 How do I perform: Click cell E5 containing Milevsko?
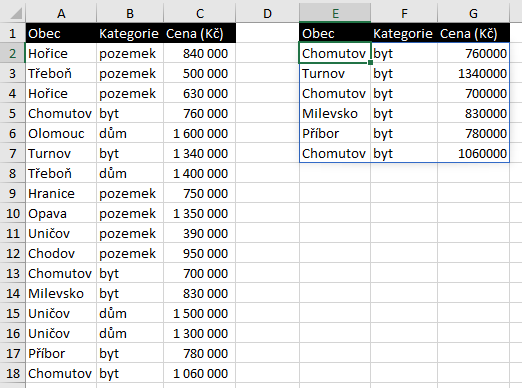tap(335, 113)
